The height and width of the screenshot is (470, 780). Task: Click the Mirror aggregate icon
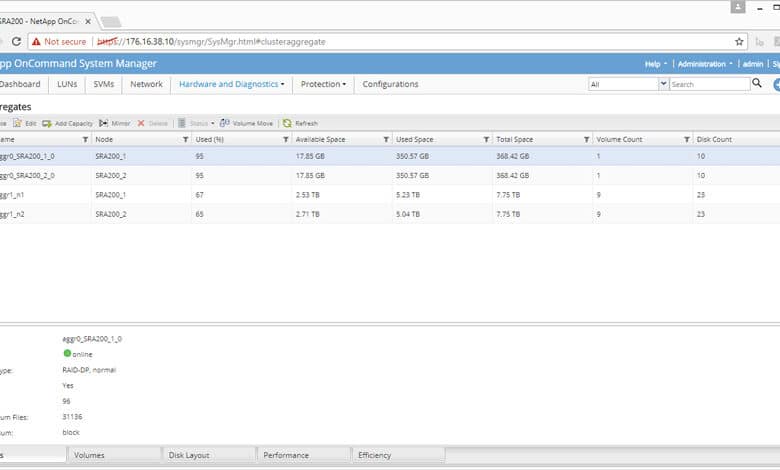[x=103, y=123]
